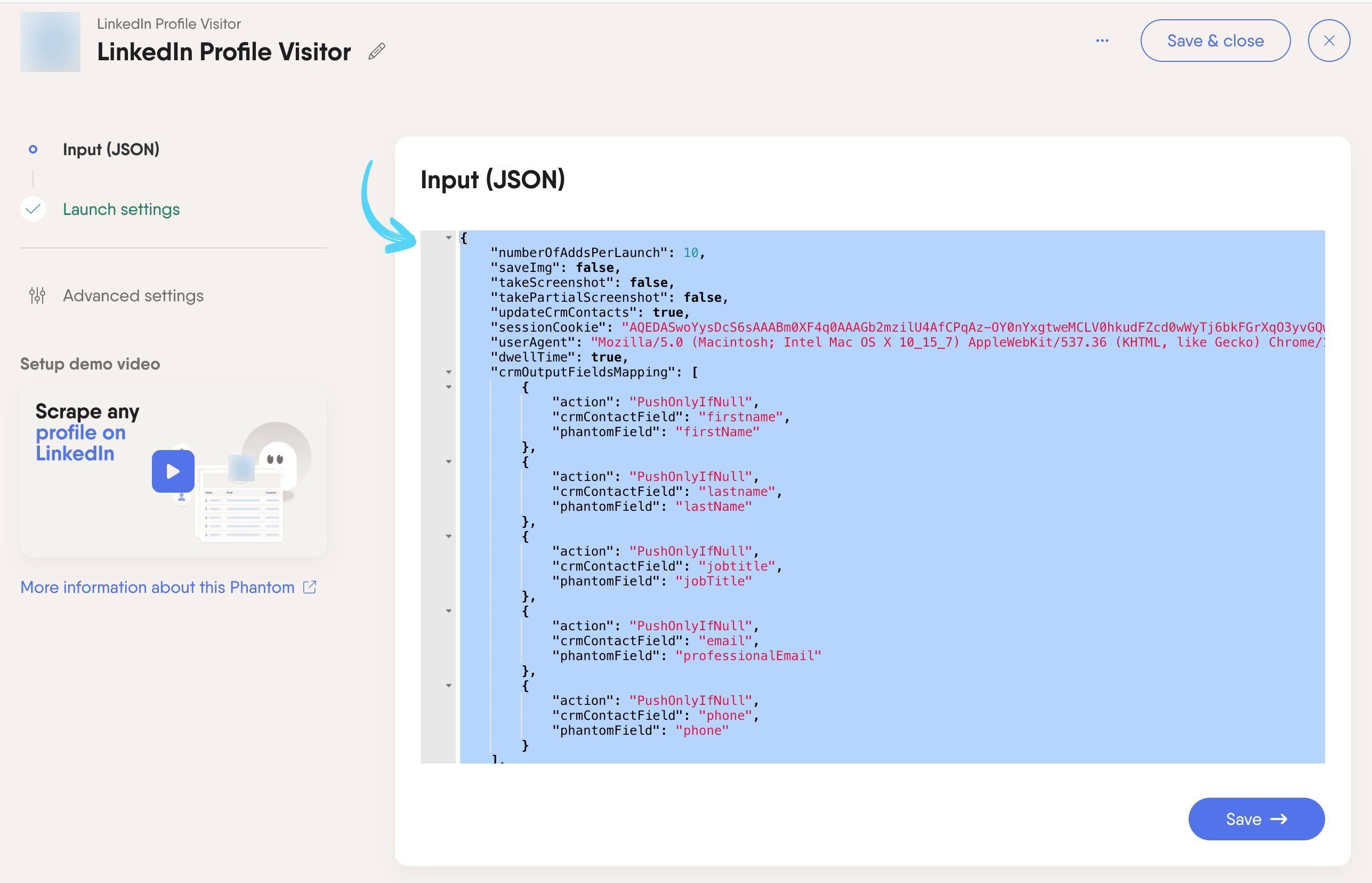Click the blue Save button
Viewport: 1372px width, 883px height.
tap(1256, 819)
